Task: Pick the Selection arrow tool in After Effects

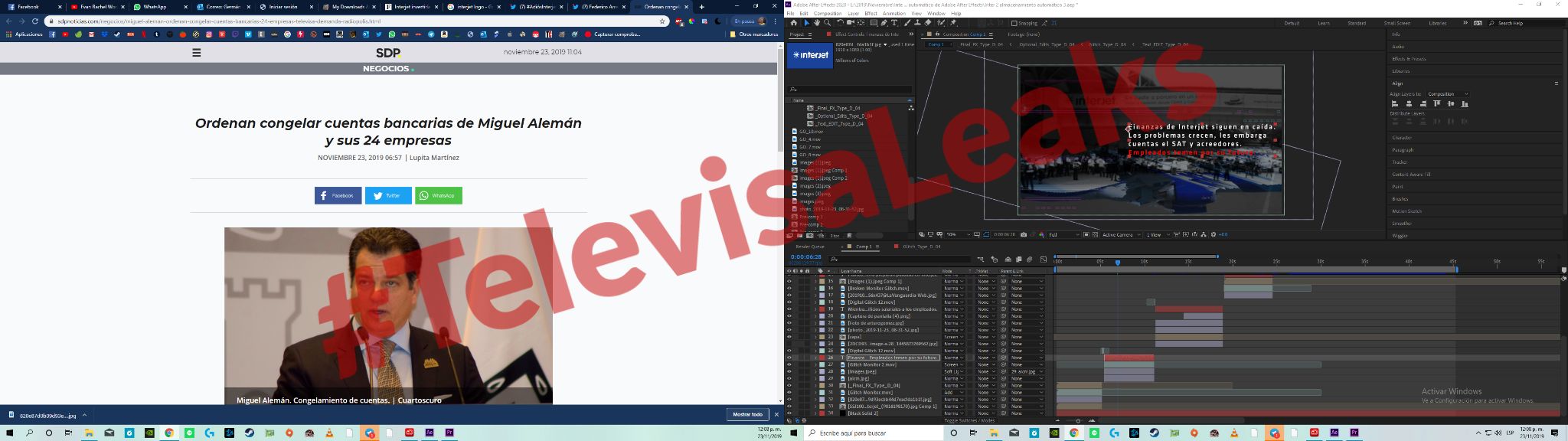Action: coord(806,23)
